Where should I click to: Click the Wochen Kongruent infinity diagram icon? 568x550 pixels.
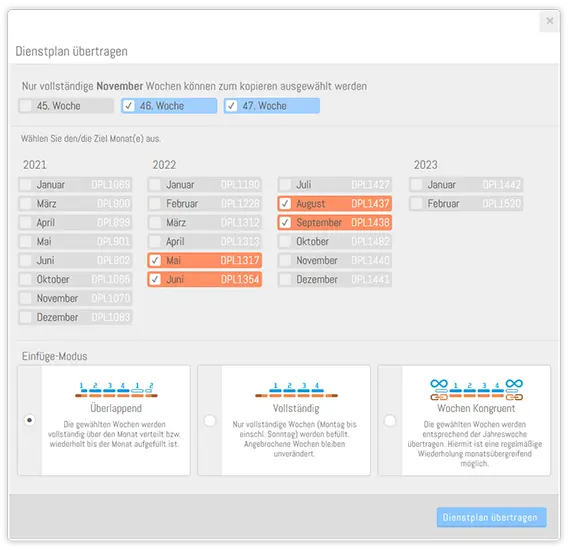pos(476,389)
